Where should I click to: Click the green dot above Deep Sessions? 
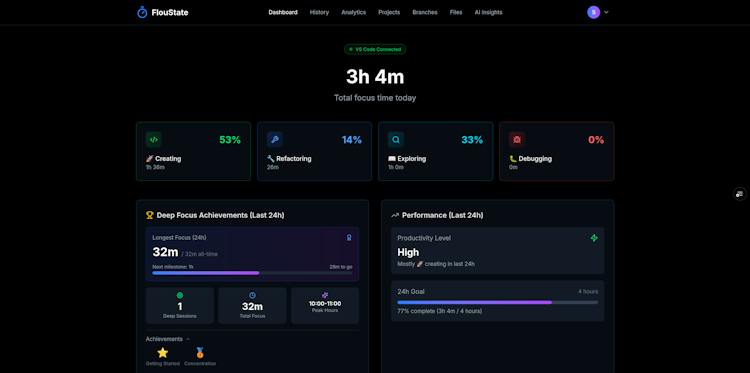coord(180,296)
